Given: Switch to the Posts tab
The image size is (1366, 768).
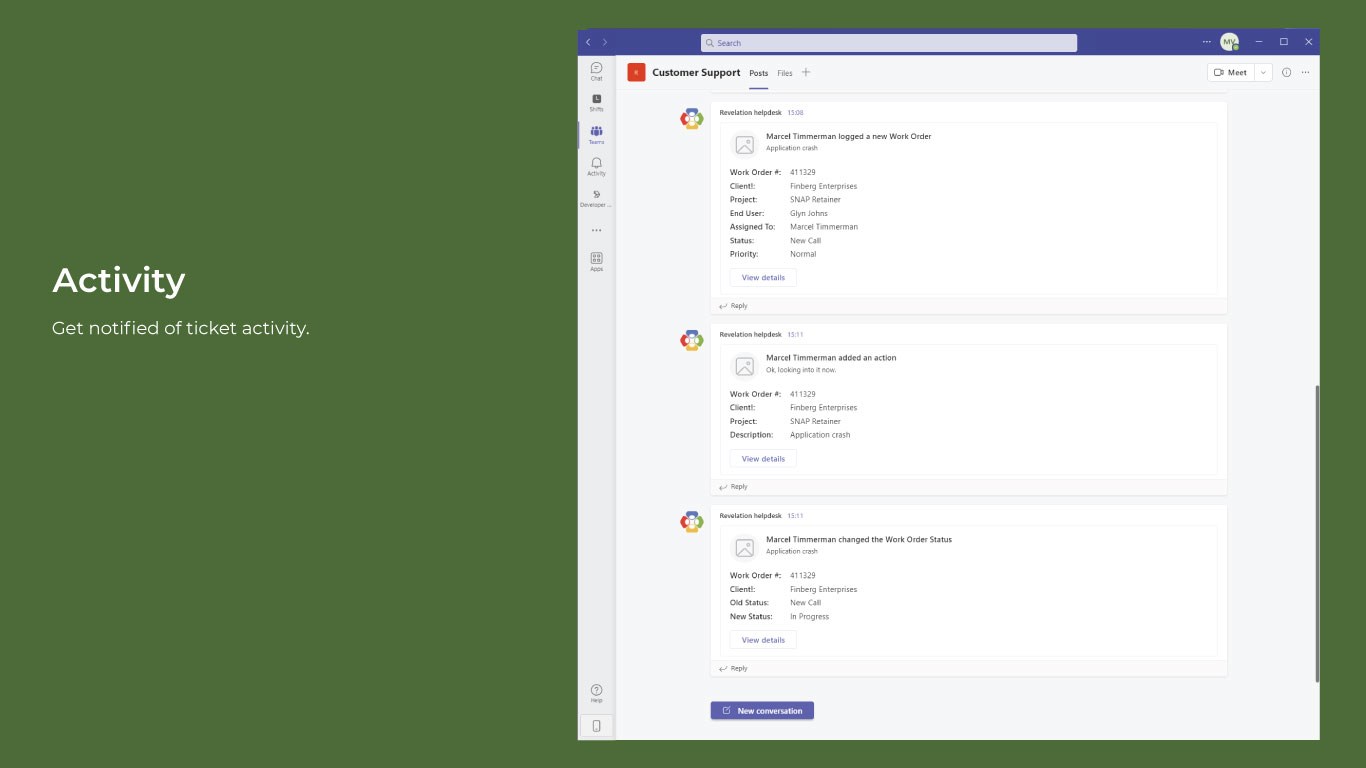Looking at the screenshot, I should (759, 73).
